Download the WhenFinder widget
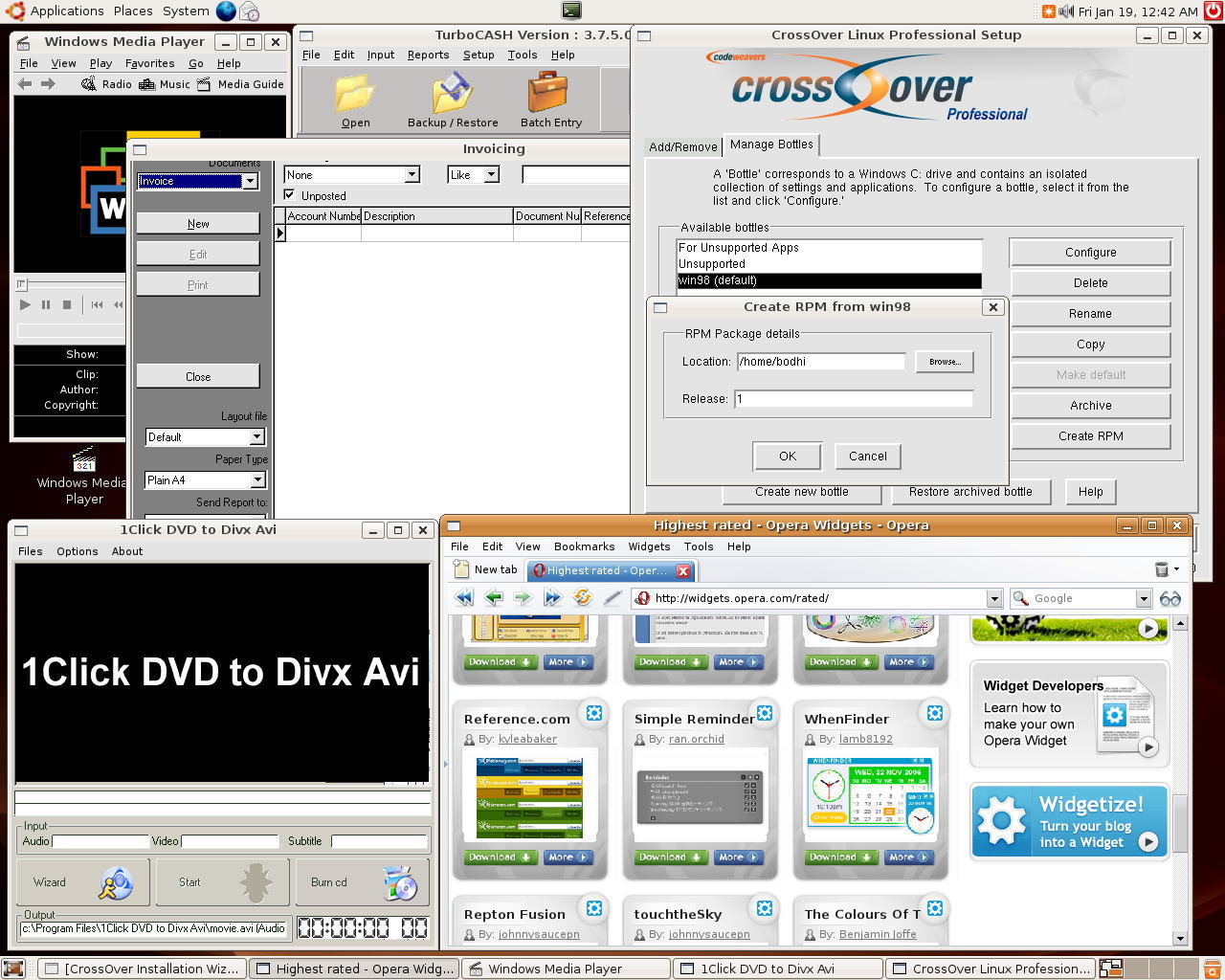This screenshot has width=1225, height=980. [841, 857]
